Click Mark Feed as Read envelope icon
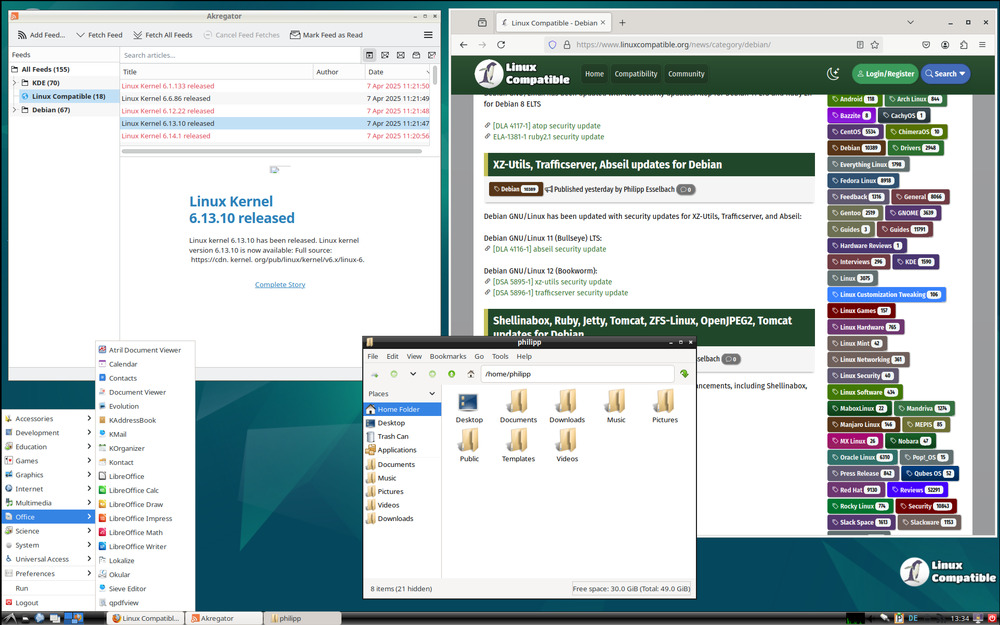Image resolution: width=1000 pixels, height=625 pixels. click(296, 35)
